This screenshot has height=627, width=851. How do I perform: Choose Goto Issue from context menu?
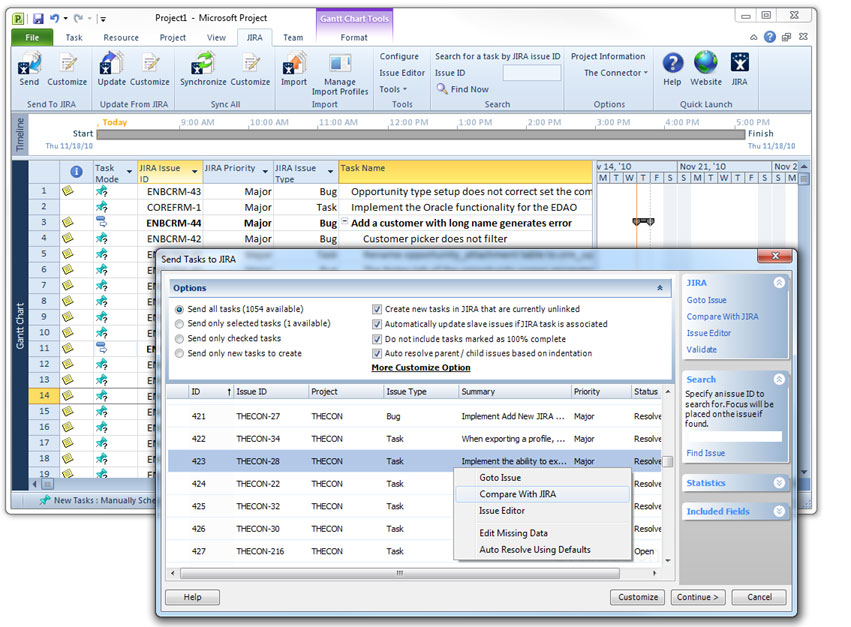542,478
